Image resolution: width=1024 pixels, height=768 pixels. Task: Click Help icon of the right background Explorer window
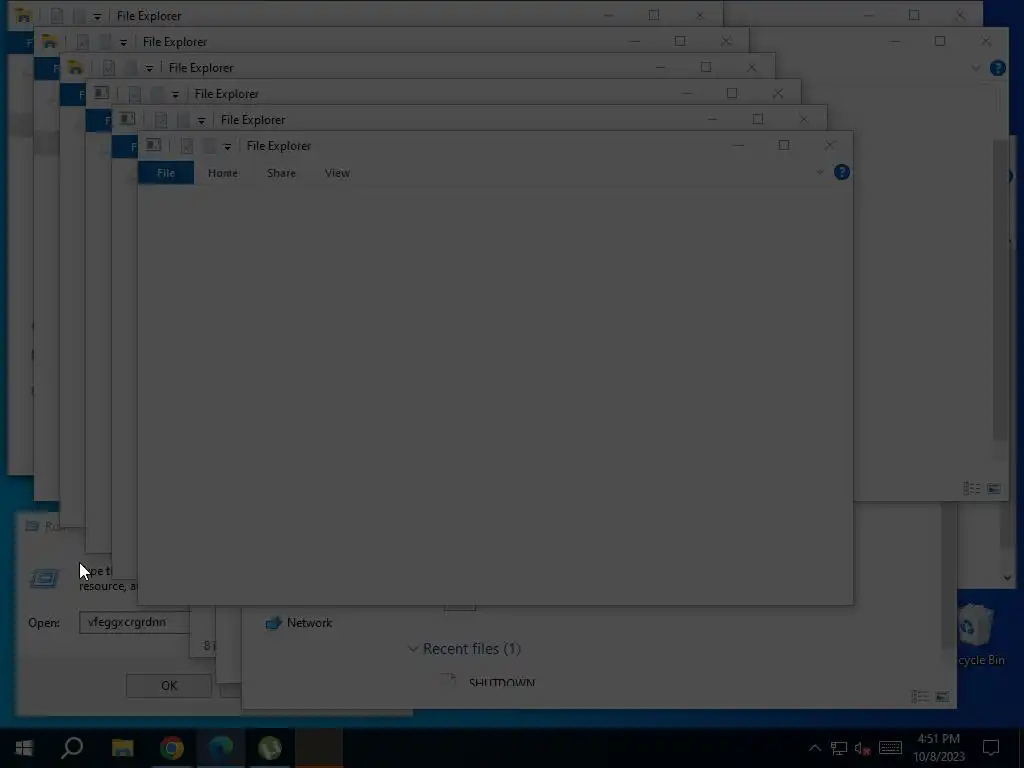point(998,68)
